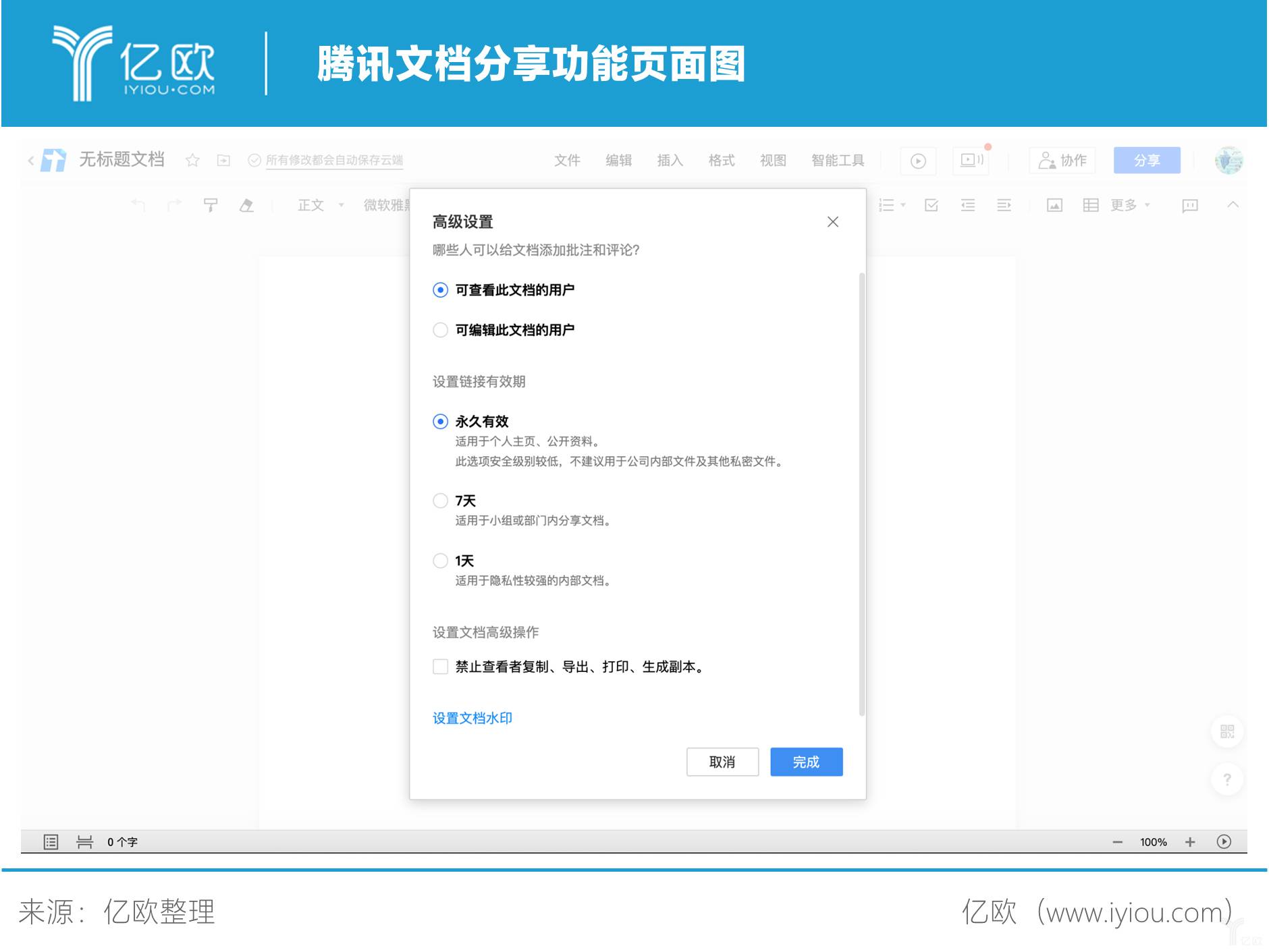Check 禁止查看者复制、导出、打印 option

(440, 667)
